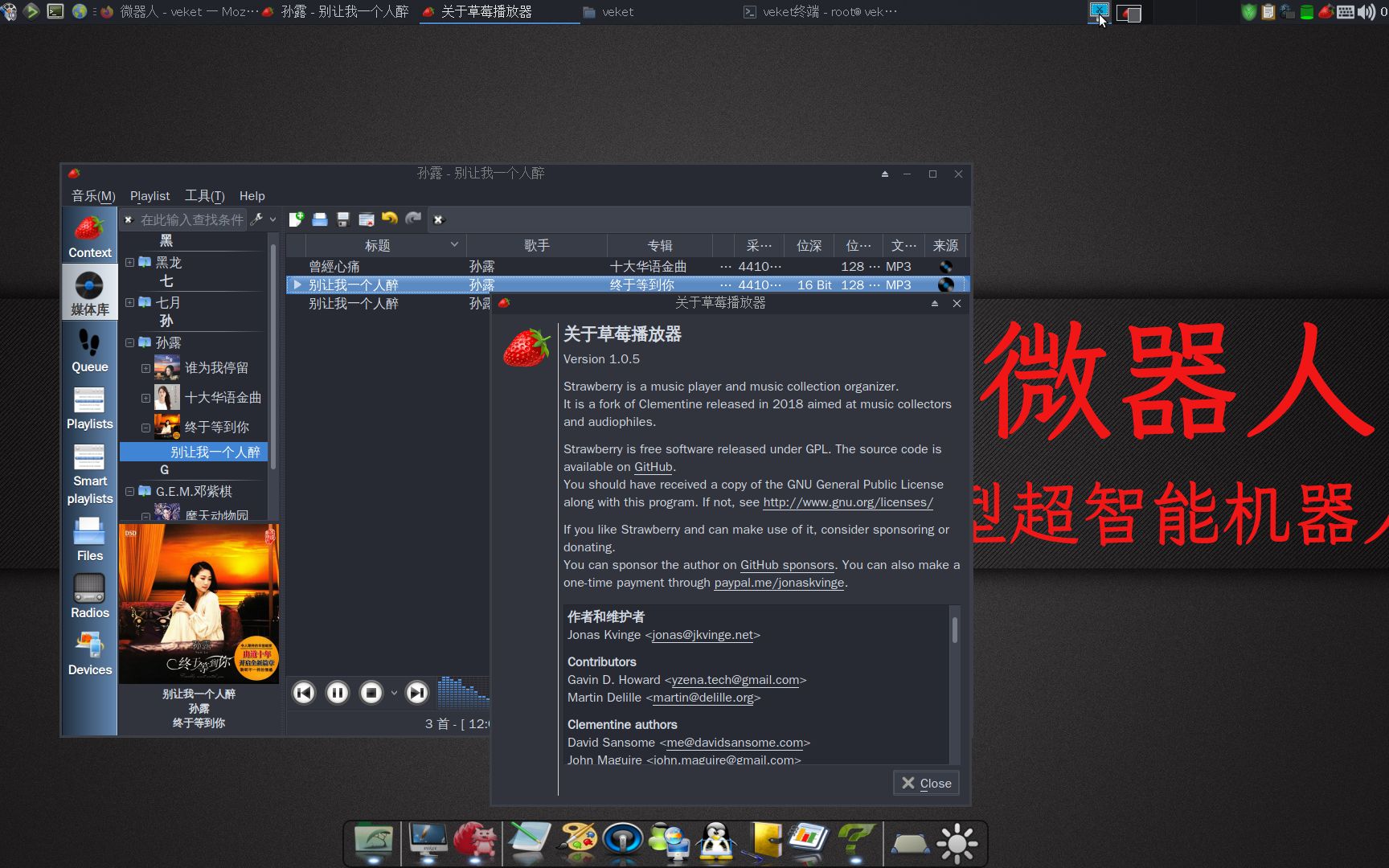Collapse the 终于等到你 album node

coord(145,428)
